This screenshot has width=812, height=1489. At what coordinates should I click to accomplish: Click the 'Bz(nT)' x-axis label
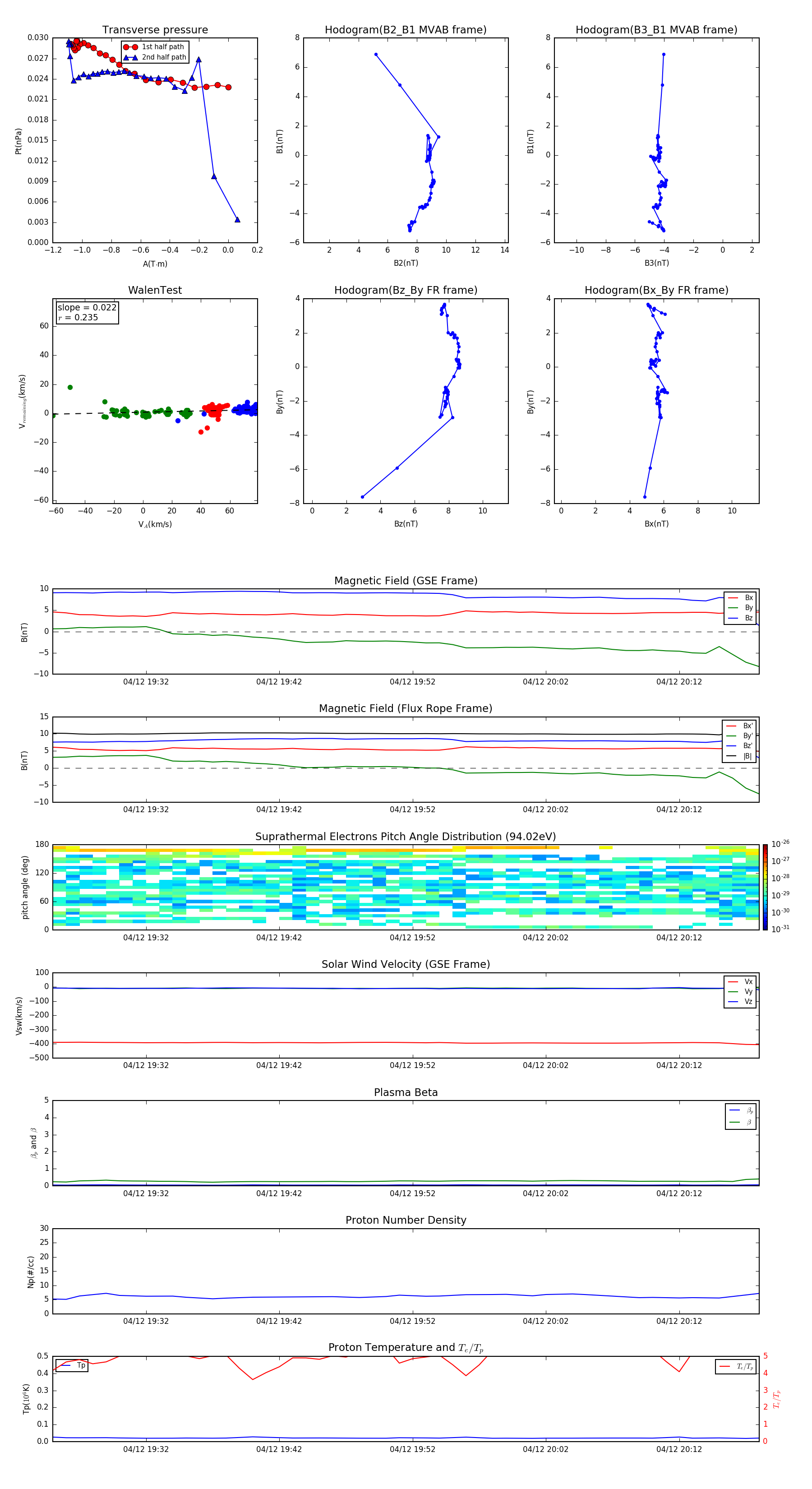pos(406,524)
